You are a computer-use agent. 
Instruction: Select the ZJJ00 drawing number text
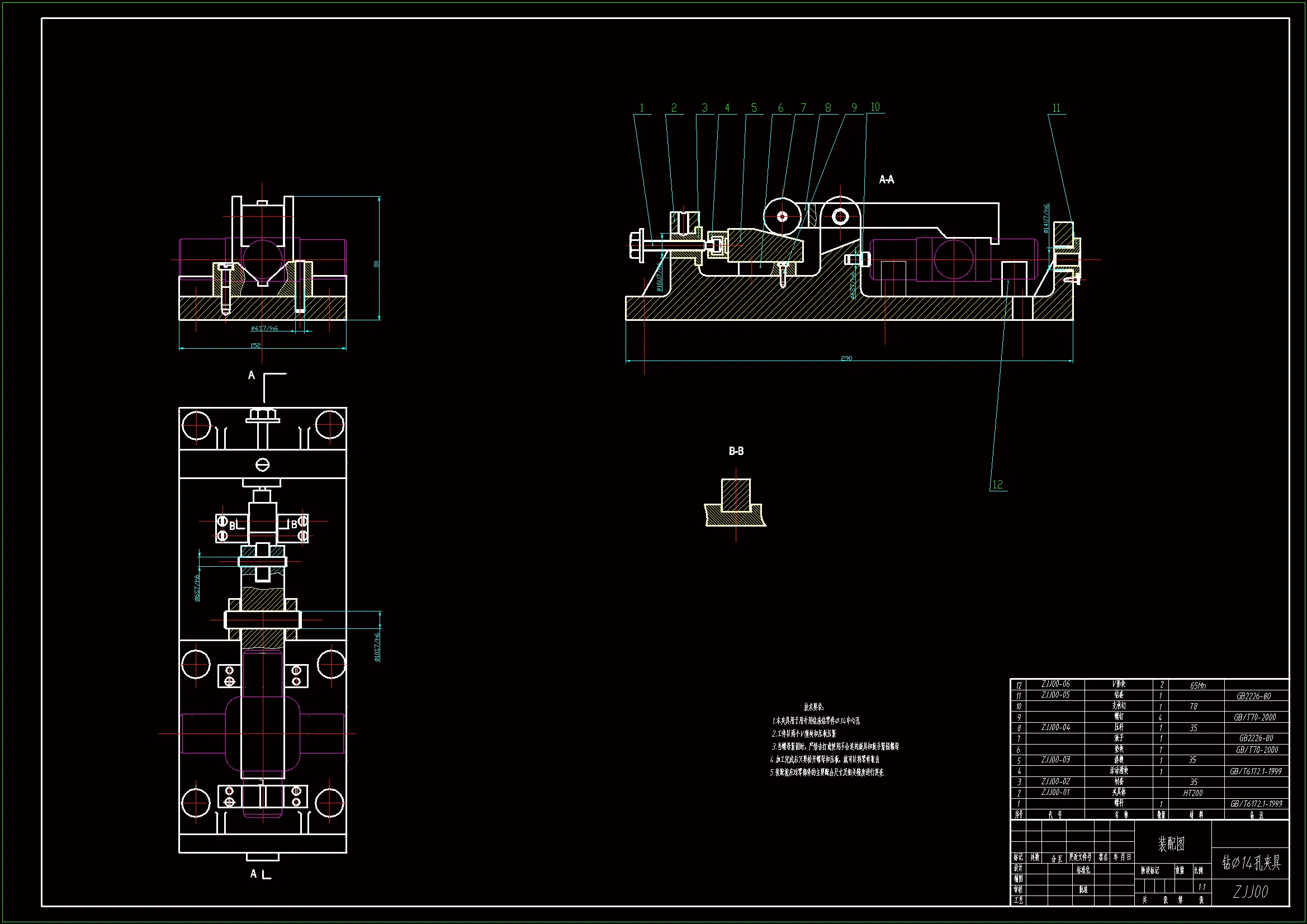pyautogui.click(x=1250, y=892)
